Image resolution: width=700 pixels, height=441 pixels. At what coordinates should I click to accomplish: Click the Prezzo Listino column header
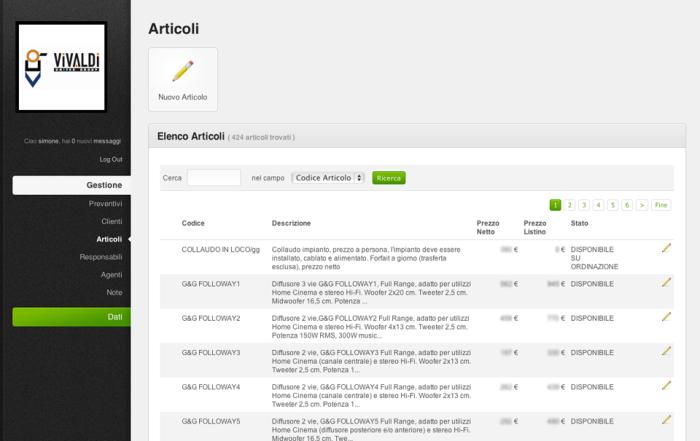pyautogui.click(x=535, y=227)
